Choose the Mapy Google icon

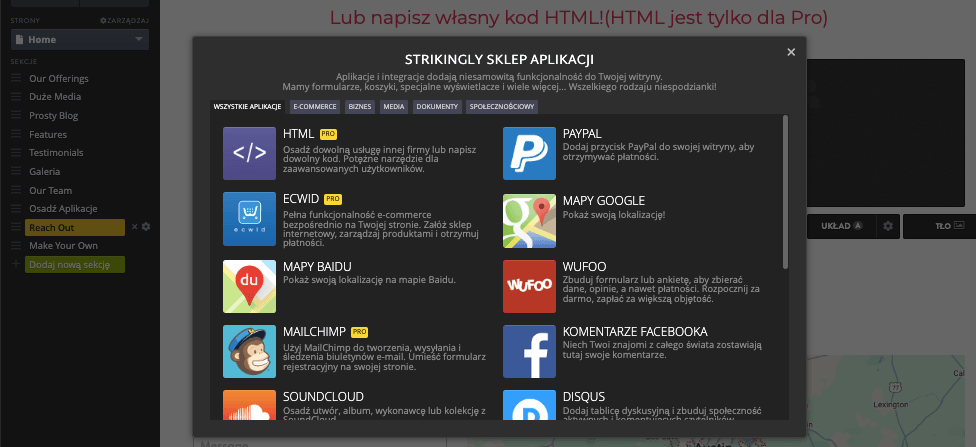pos(529,221)
